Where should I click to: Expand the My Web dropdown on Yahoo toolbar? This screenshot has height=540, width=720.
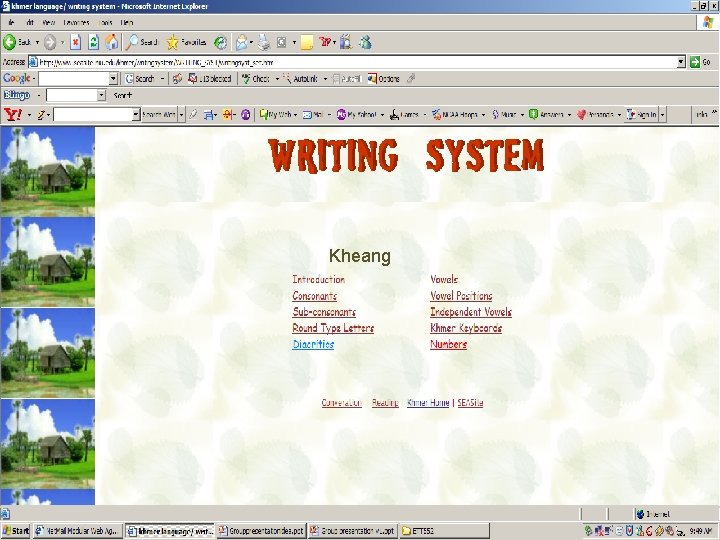(x=295, y=115)
